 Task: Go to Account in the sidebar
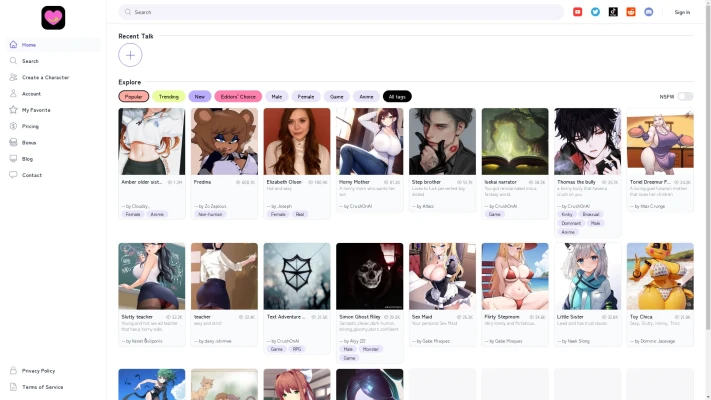54,94
